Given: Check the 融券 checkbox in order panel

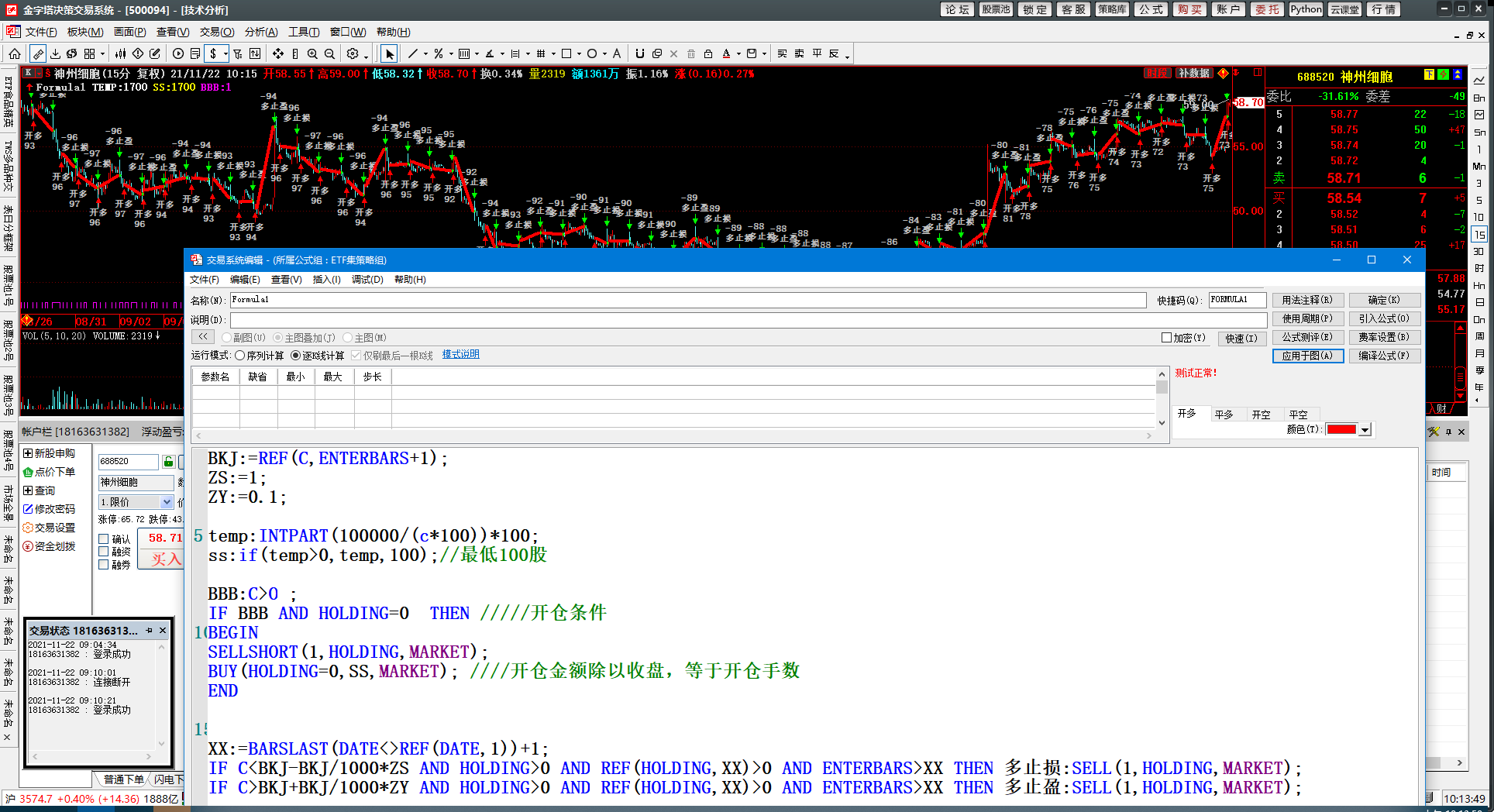Looking at the screenshot, I should [103, 565].
